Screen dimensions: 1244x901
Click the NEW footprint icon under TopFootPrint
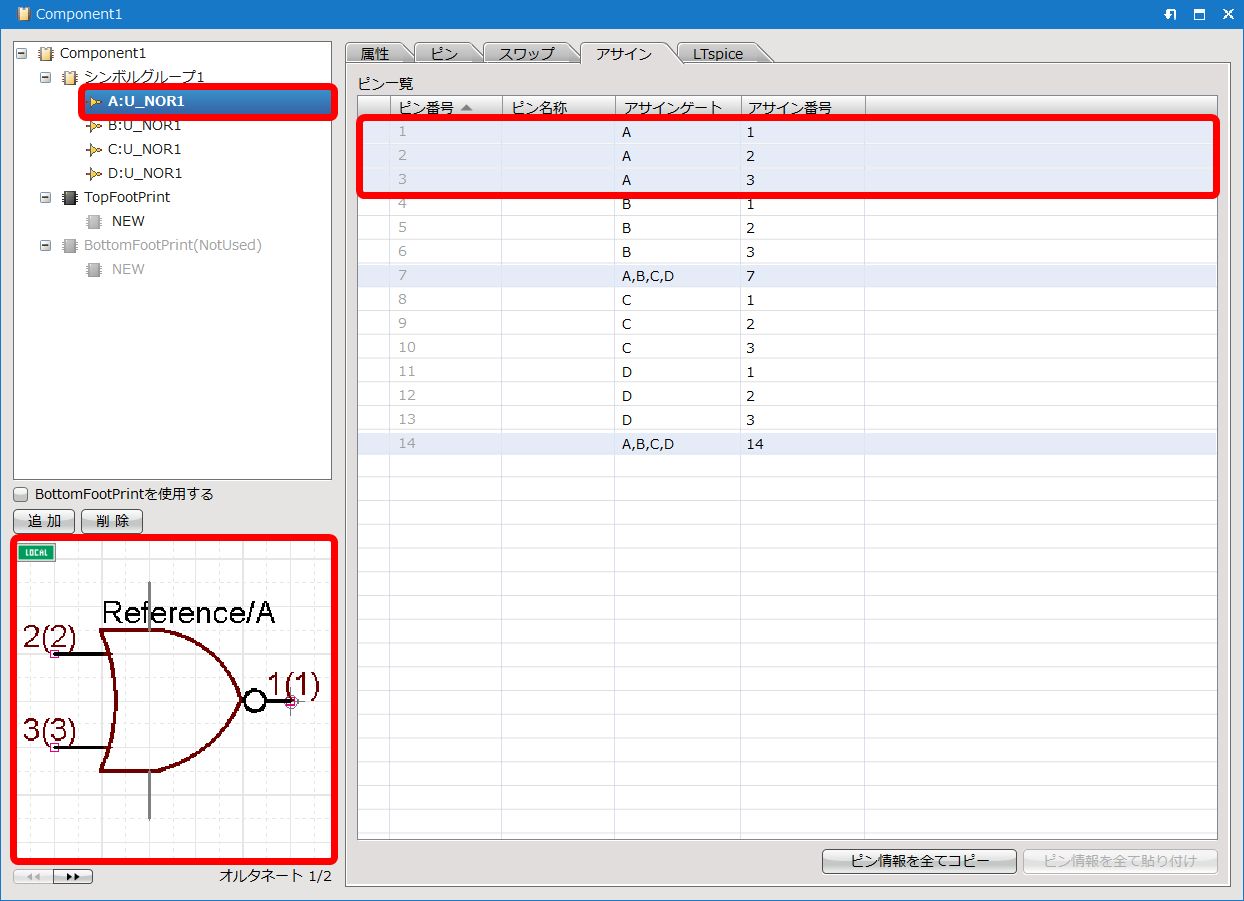[x=94, y=221]
